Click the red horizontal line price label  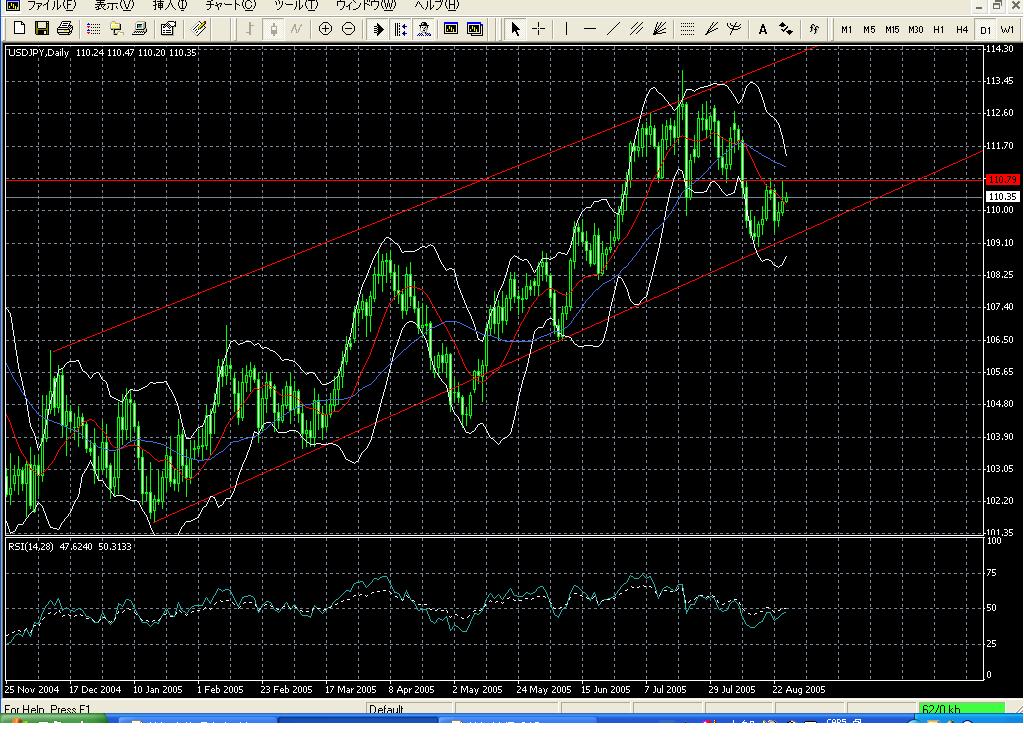(1001, 180)
